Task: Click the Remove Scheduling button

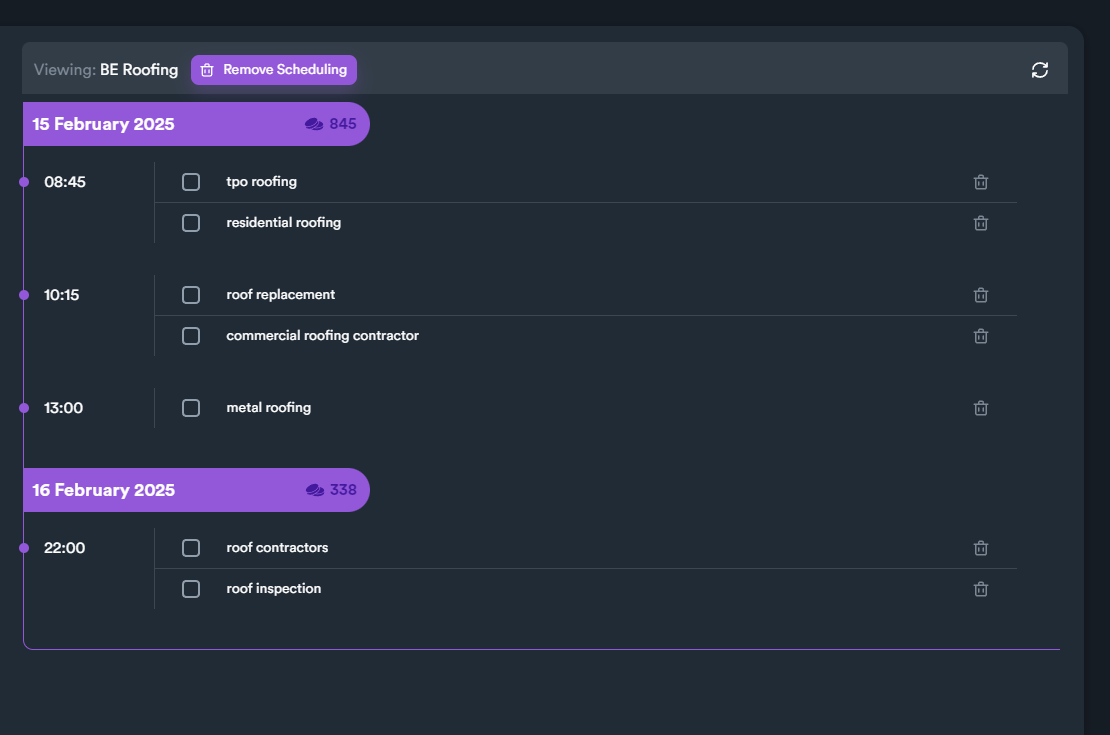Action: [274, 70]
